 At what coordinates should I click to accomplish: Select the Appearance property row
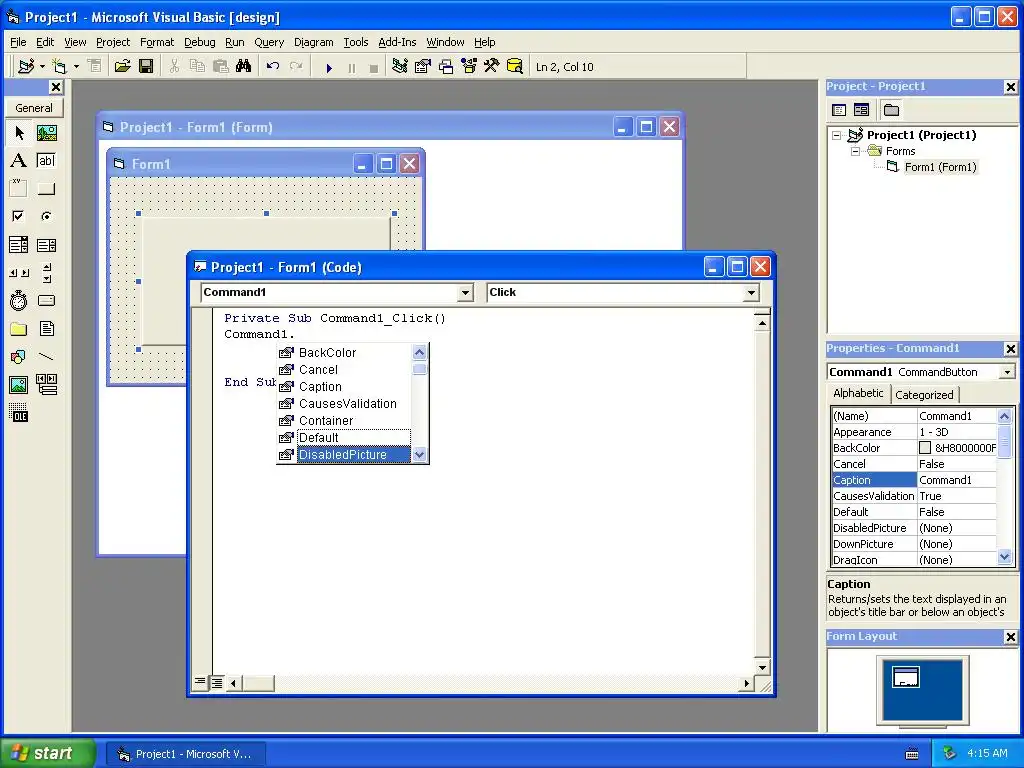[914, 432]
